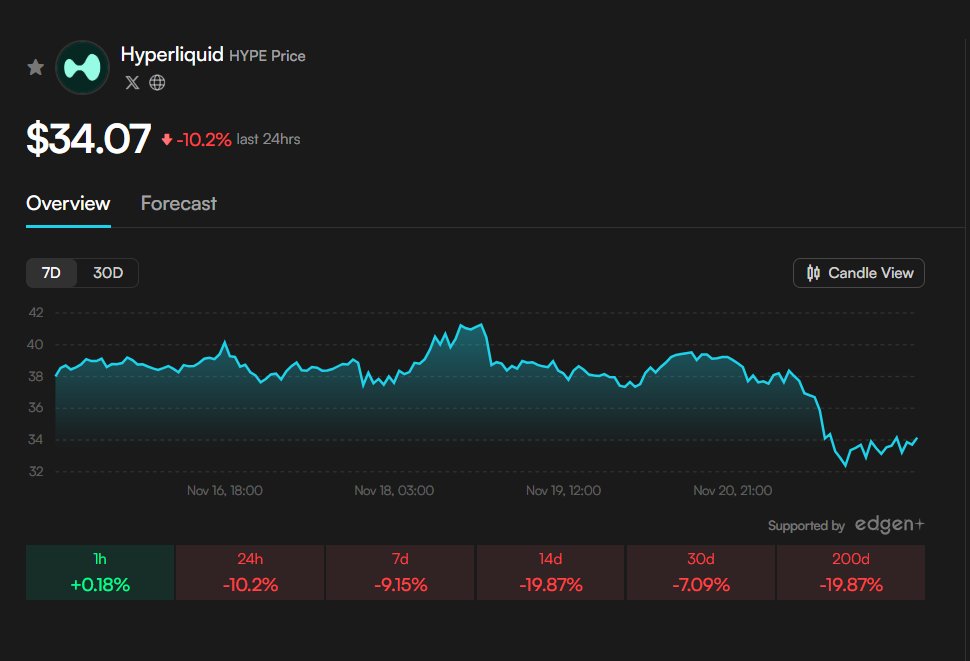Open Hyperliquid website via globe icon
Screen dimensions: 970x661
[x=157, y=83]
